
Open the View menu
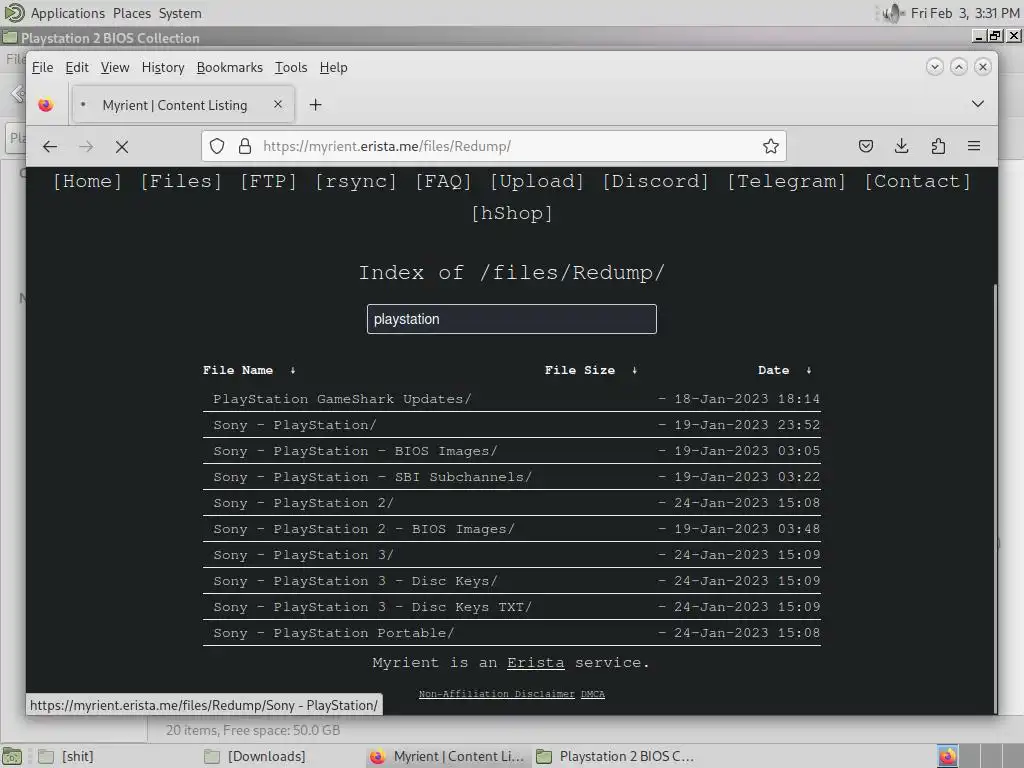click(115, 67)
